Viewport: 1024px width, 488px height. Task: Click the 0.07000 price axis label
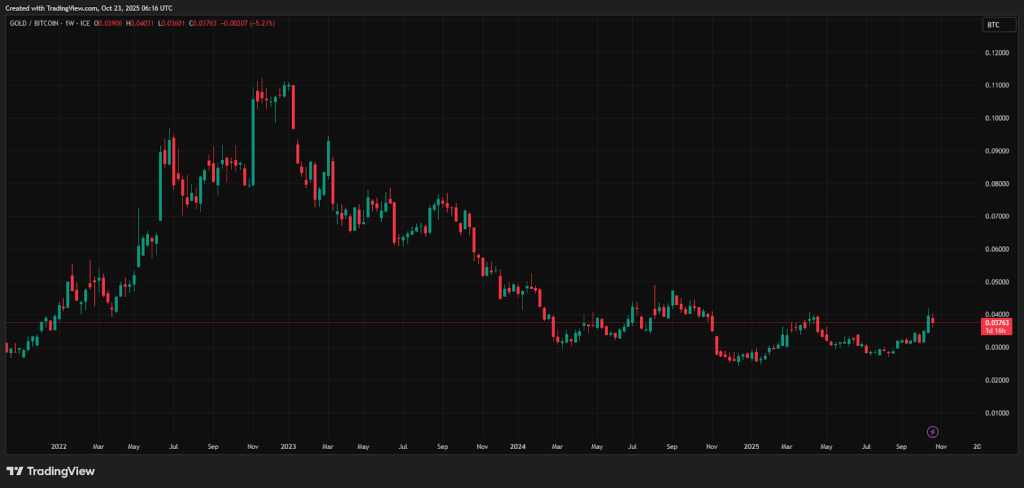point(997,216)
